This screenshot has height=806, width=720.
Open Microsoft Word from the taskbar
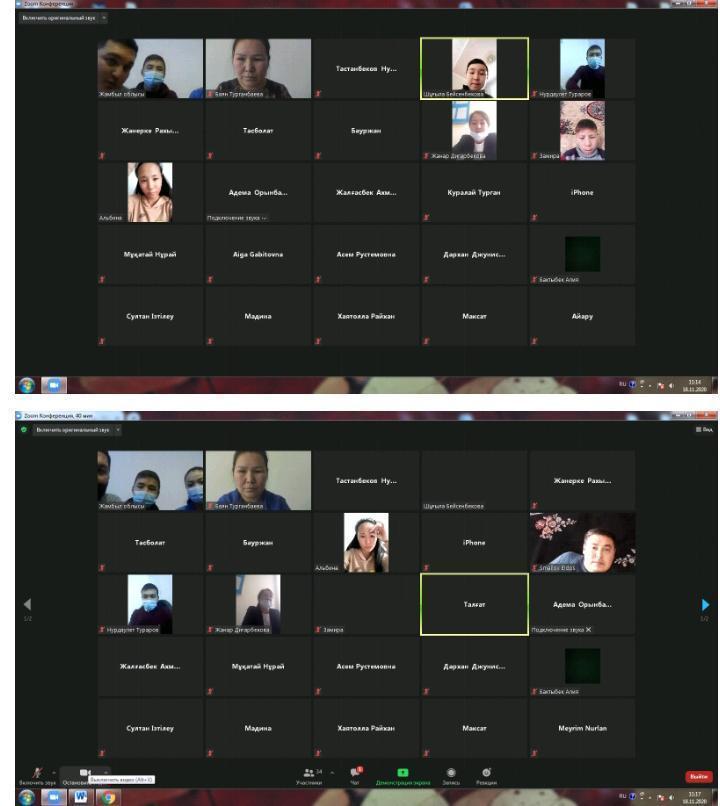pyautogui.click(x=79, y=797)
